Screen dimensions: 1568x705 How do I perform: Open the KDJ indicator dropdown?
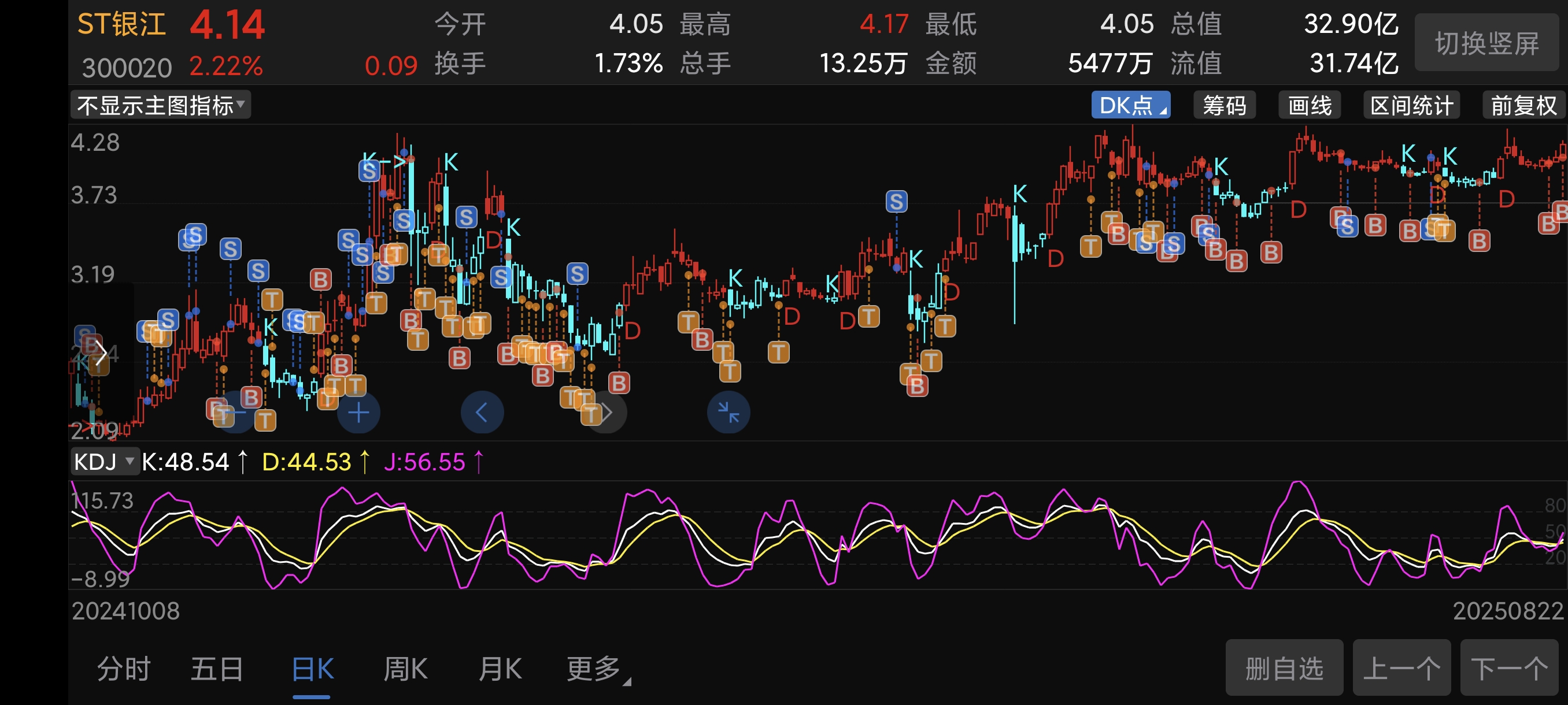[104, 462]
